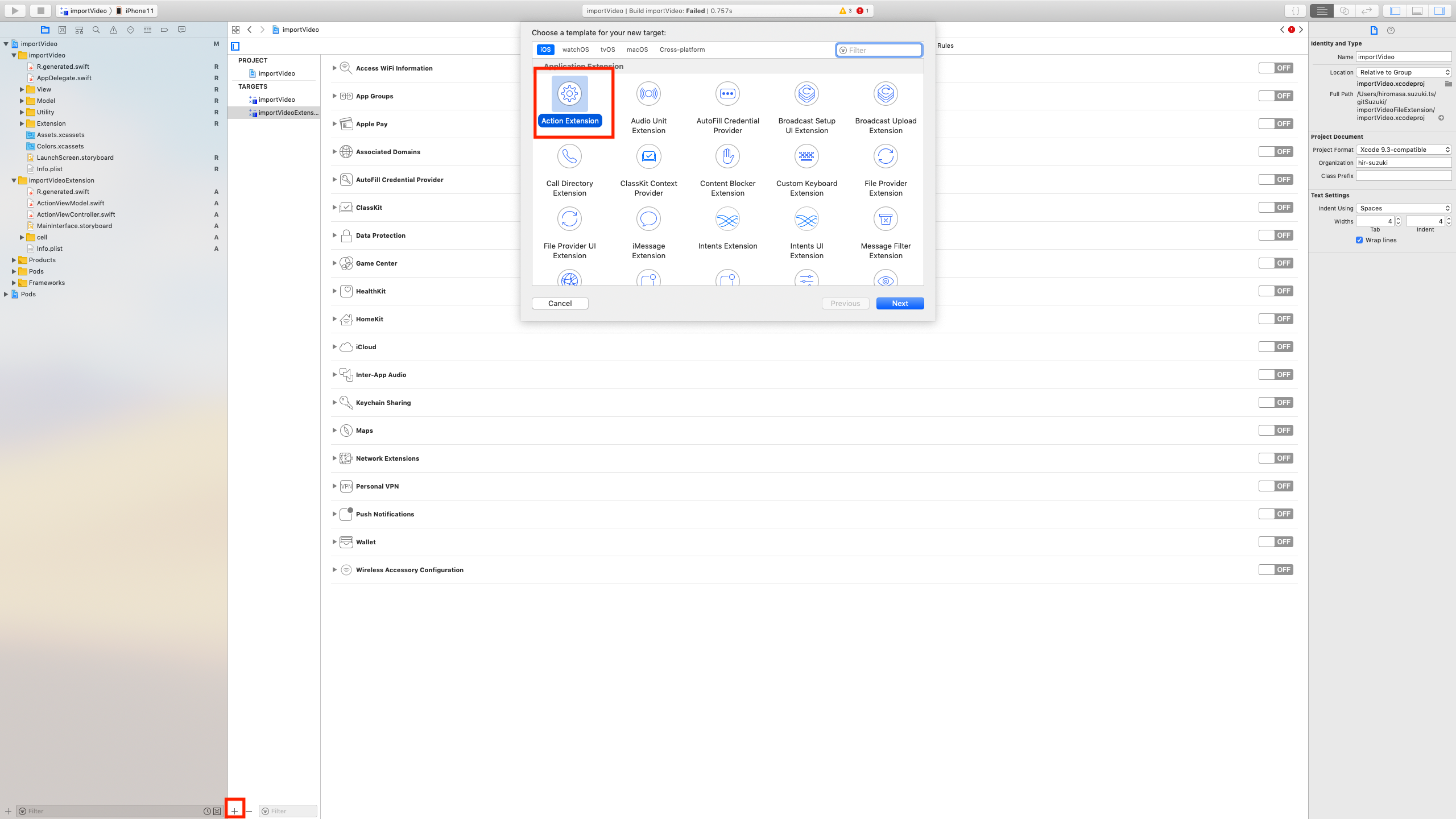Switch to the macOS template tab
Screen dimensions: 1456x819
pyautogui.click(x=637, y=49)
